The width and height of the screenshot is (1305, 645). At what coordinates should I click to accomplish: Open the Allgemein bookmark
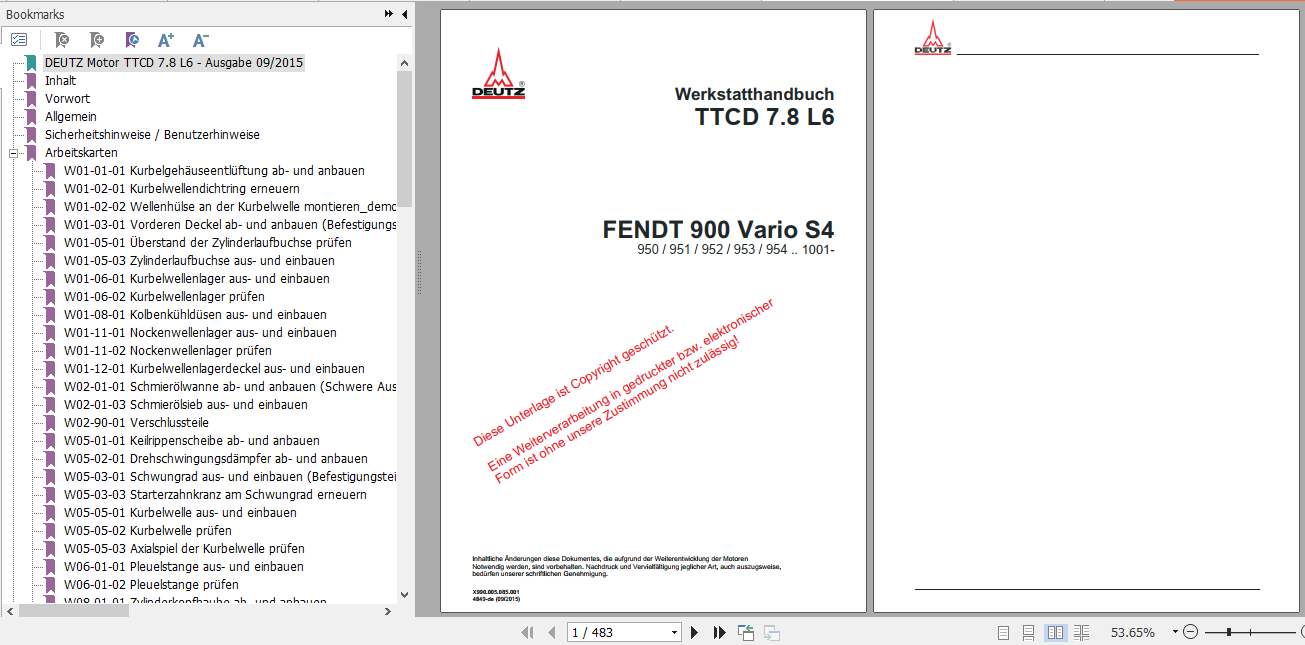tap(70, 116)
